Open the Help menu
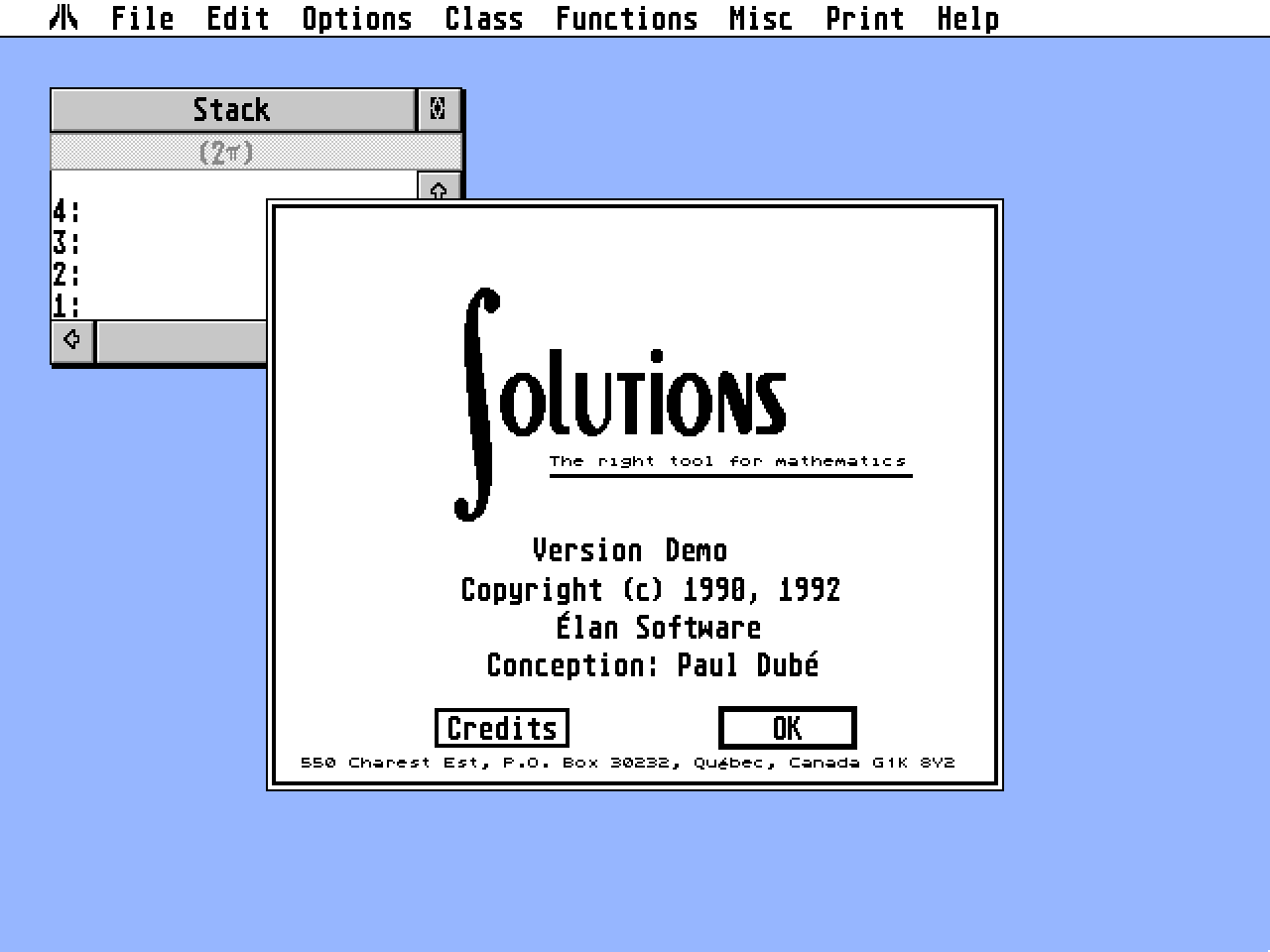Viewport: 1270px width, 952px height. [968, 18]
